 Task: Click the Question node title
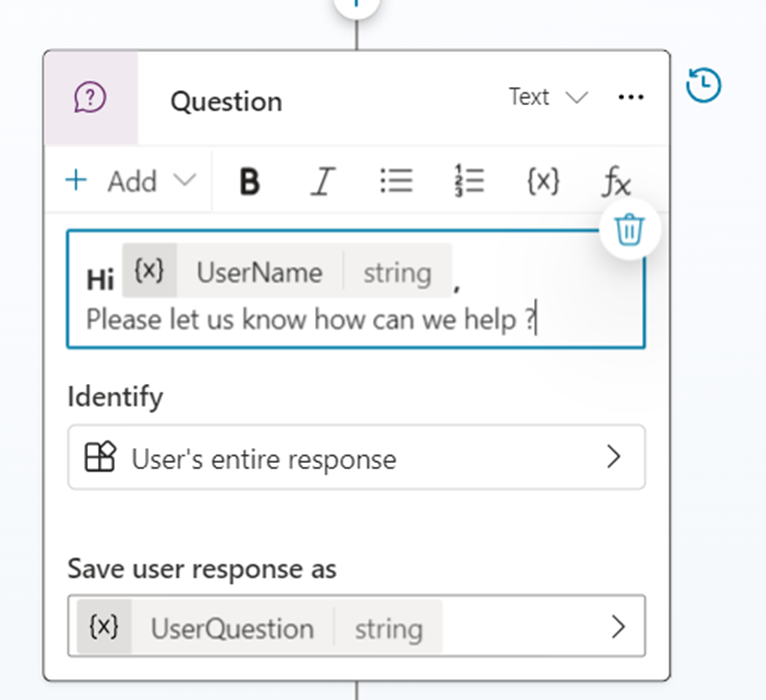click(x=226, y=102)
